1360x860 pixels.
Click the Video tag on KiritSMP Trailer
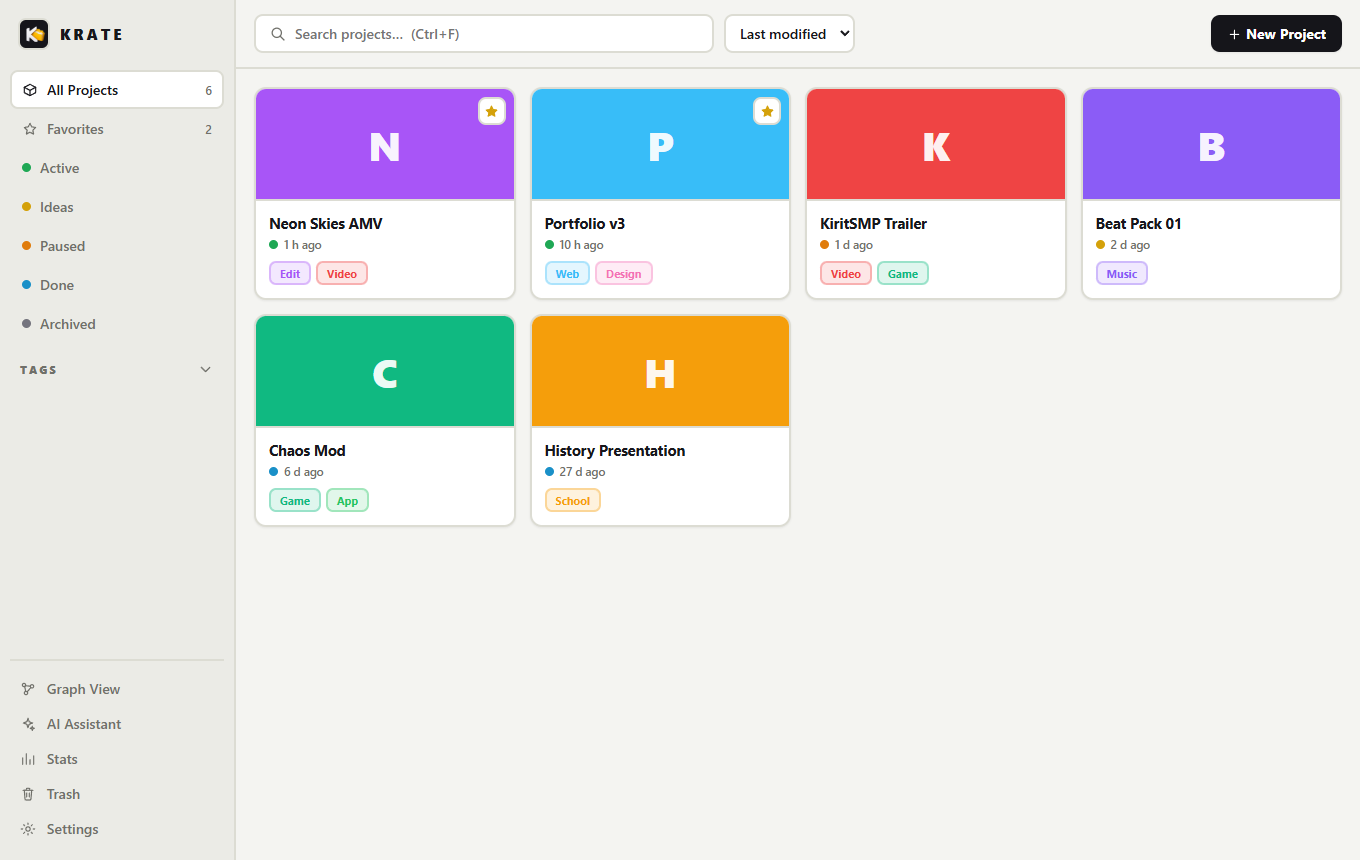846,273
